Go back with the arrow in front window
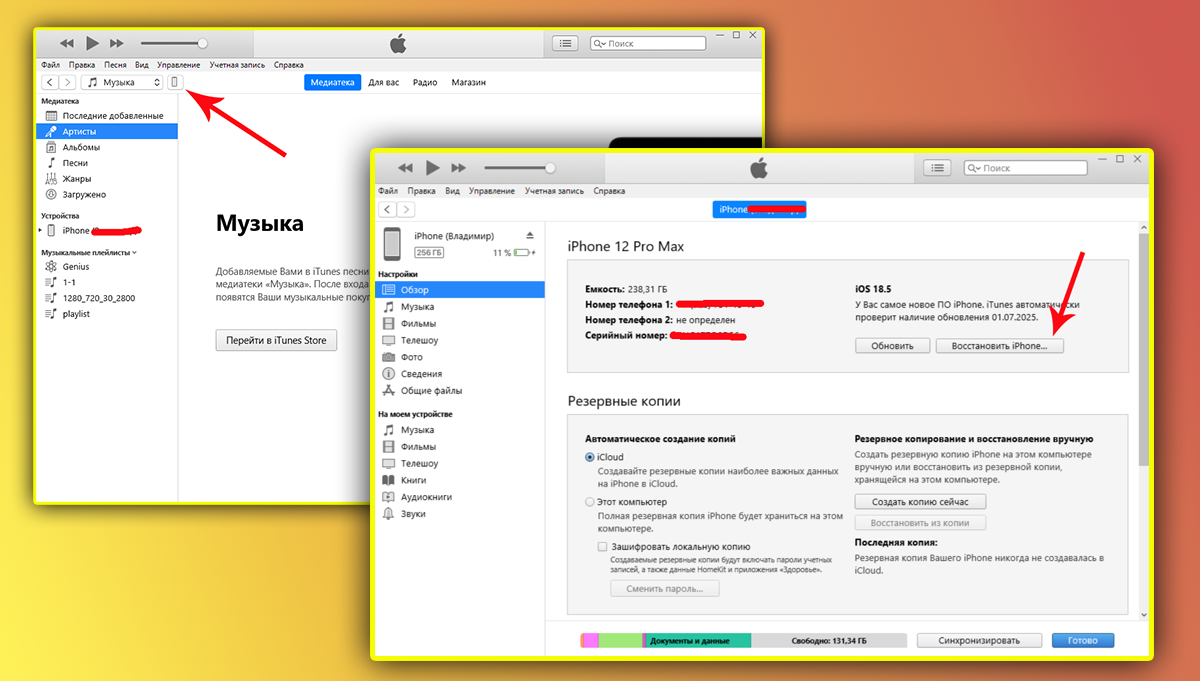 click(387, 209)
